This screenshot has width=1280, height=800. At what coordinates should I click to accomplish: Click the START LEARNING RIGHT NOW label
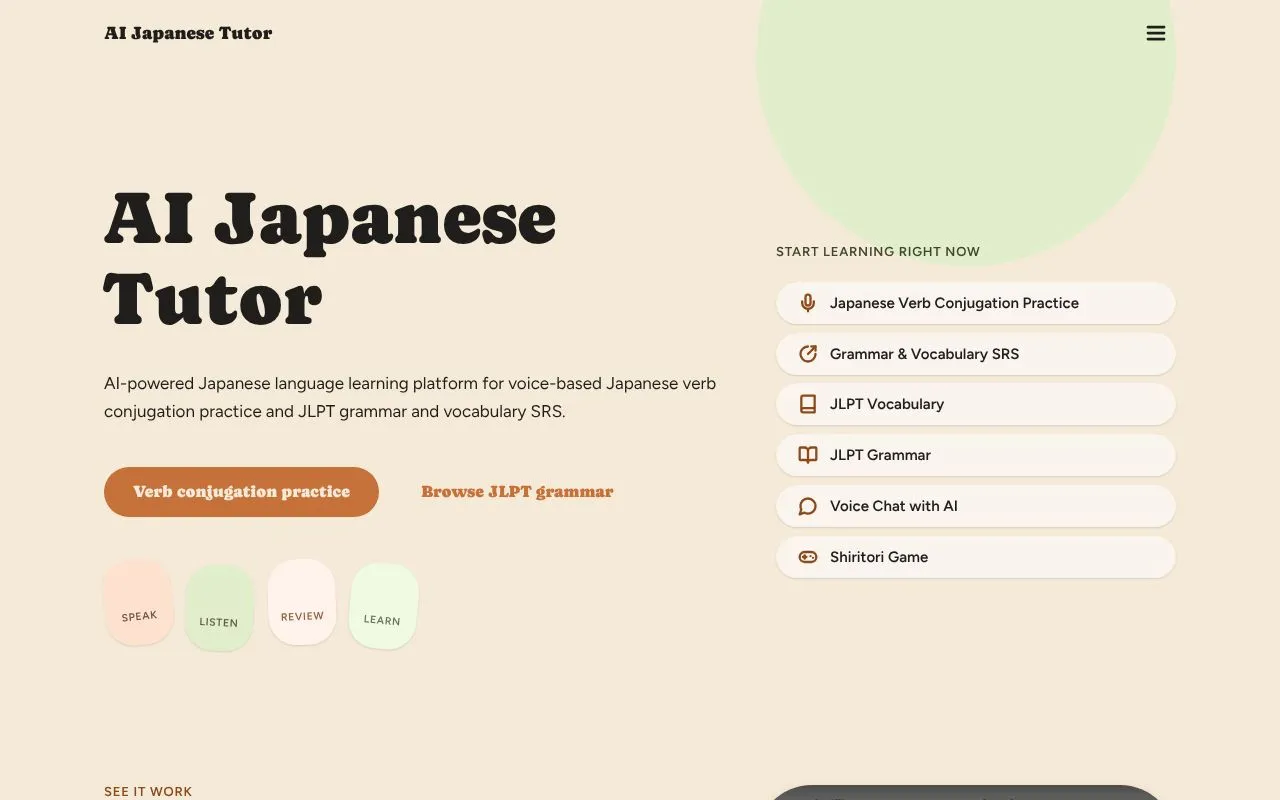[x=878, y=252]
